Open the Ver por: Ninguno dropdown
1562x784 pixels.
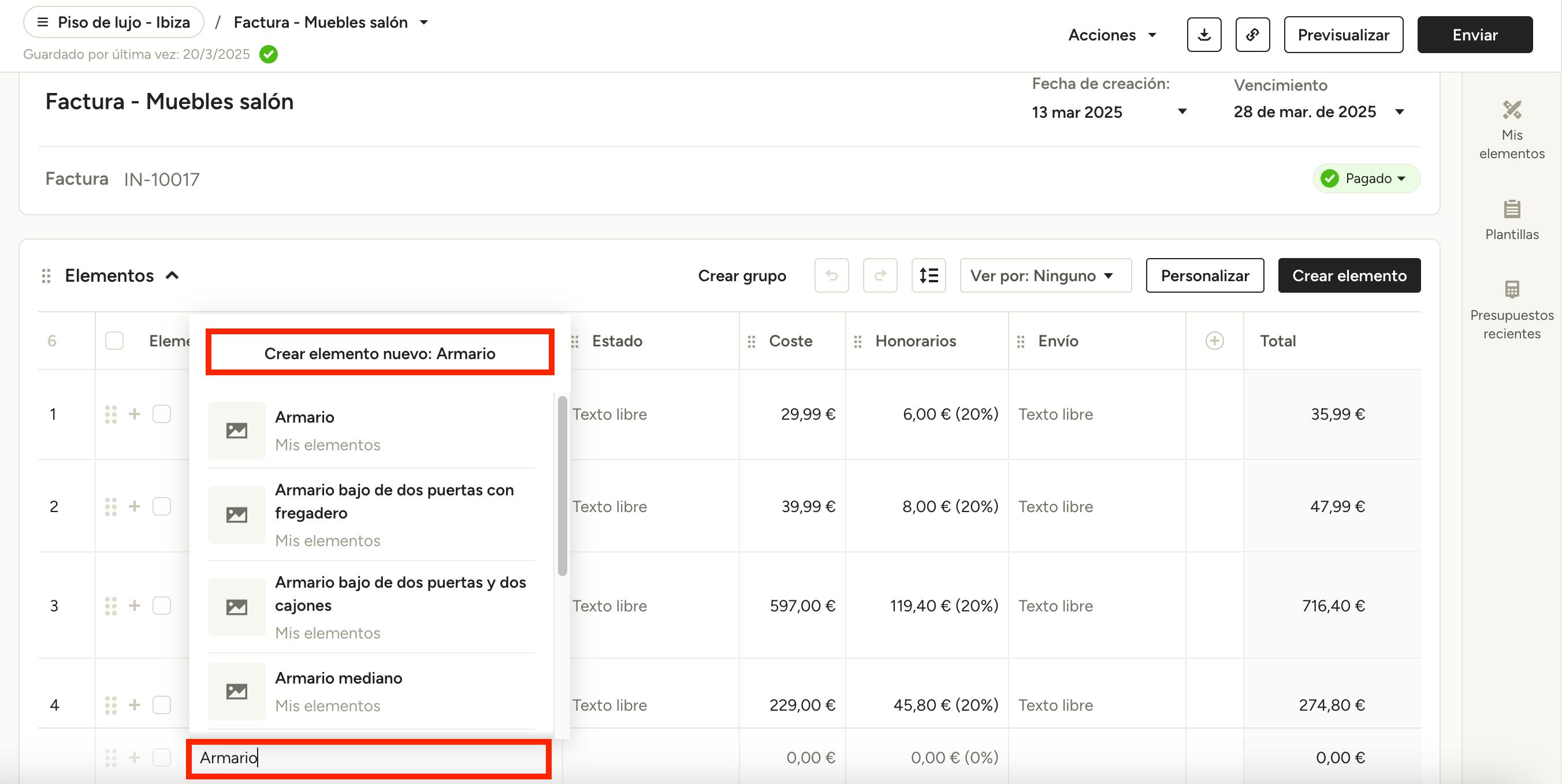1045,276
